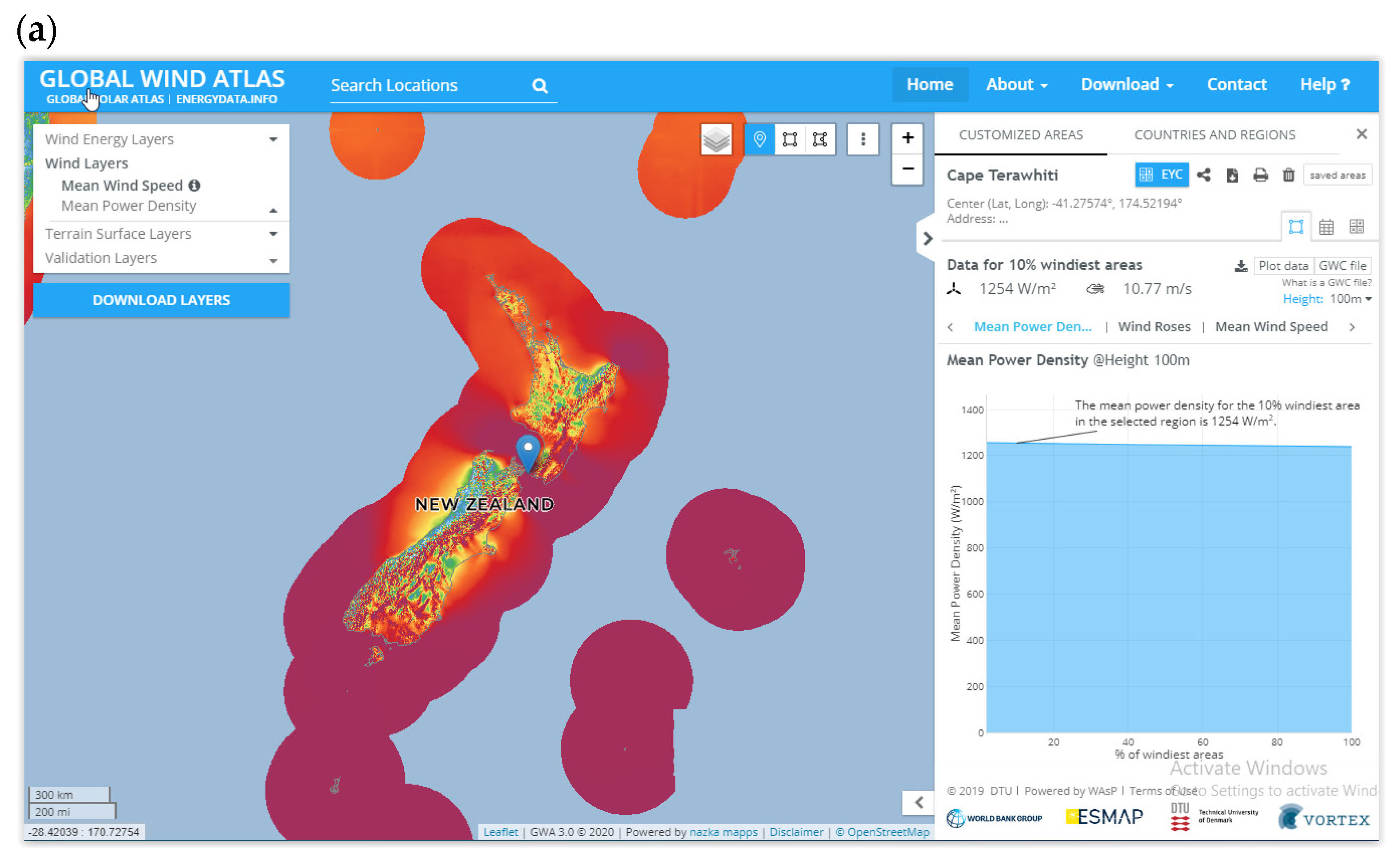
Task: Click the search magnifier icon
Action: tap(539, 86)
